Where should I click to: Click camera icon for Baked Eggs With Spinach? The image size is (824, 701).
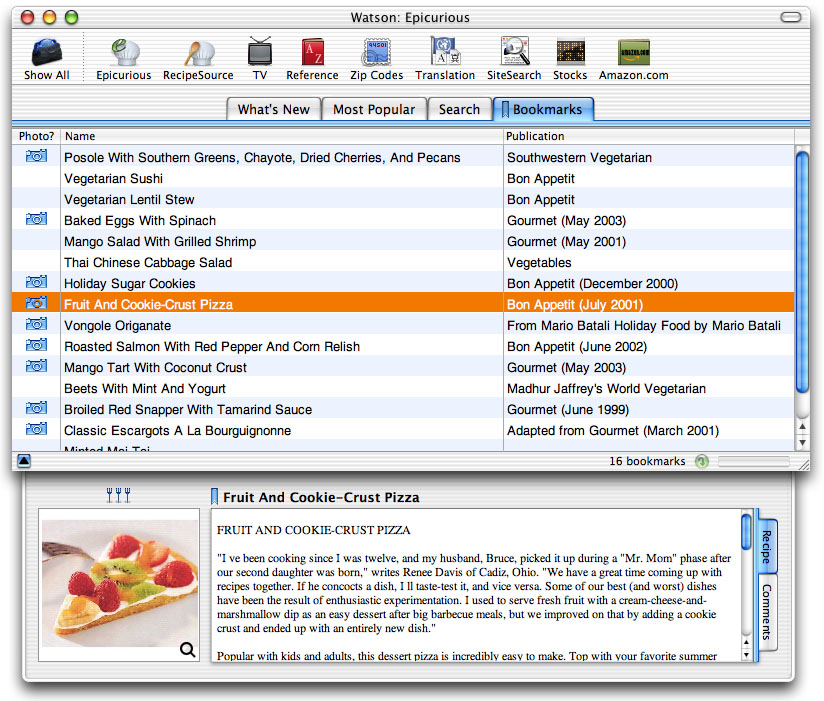coord(36,219)
